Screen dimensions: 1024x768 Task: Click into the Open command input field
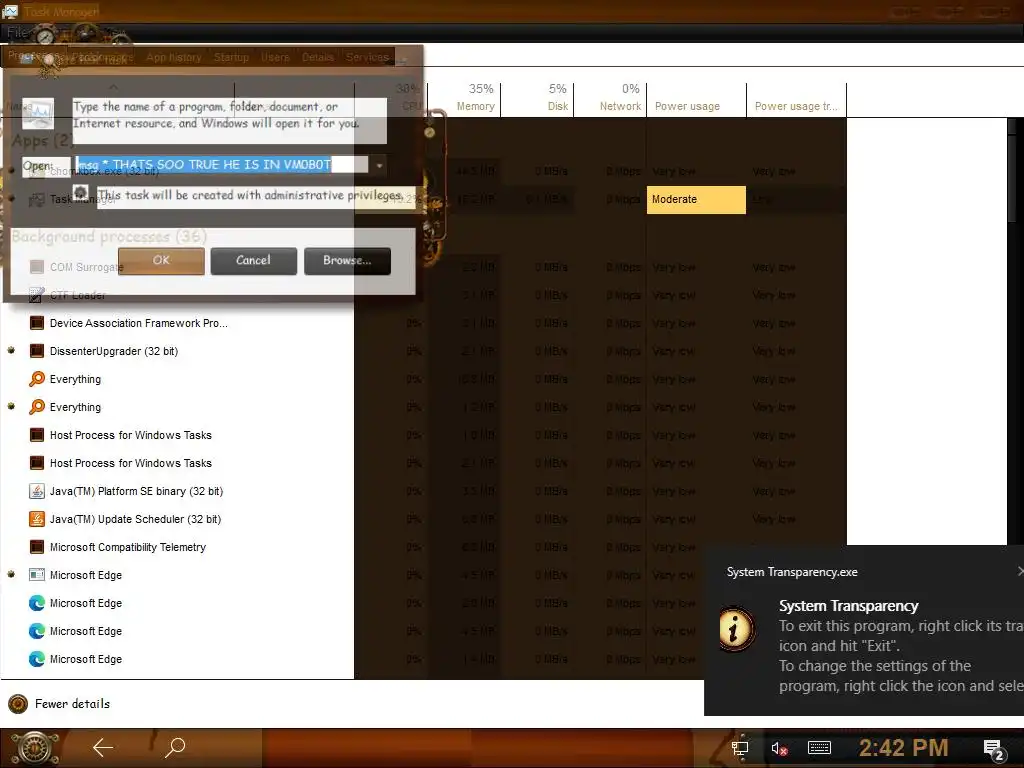[221, 165]
